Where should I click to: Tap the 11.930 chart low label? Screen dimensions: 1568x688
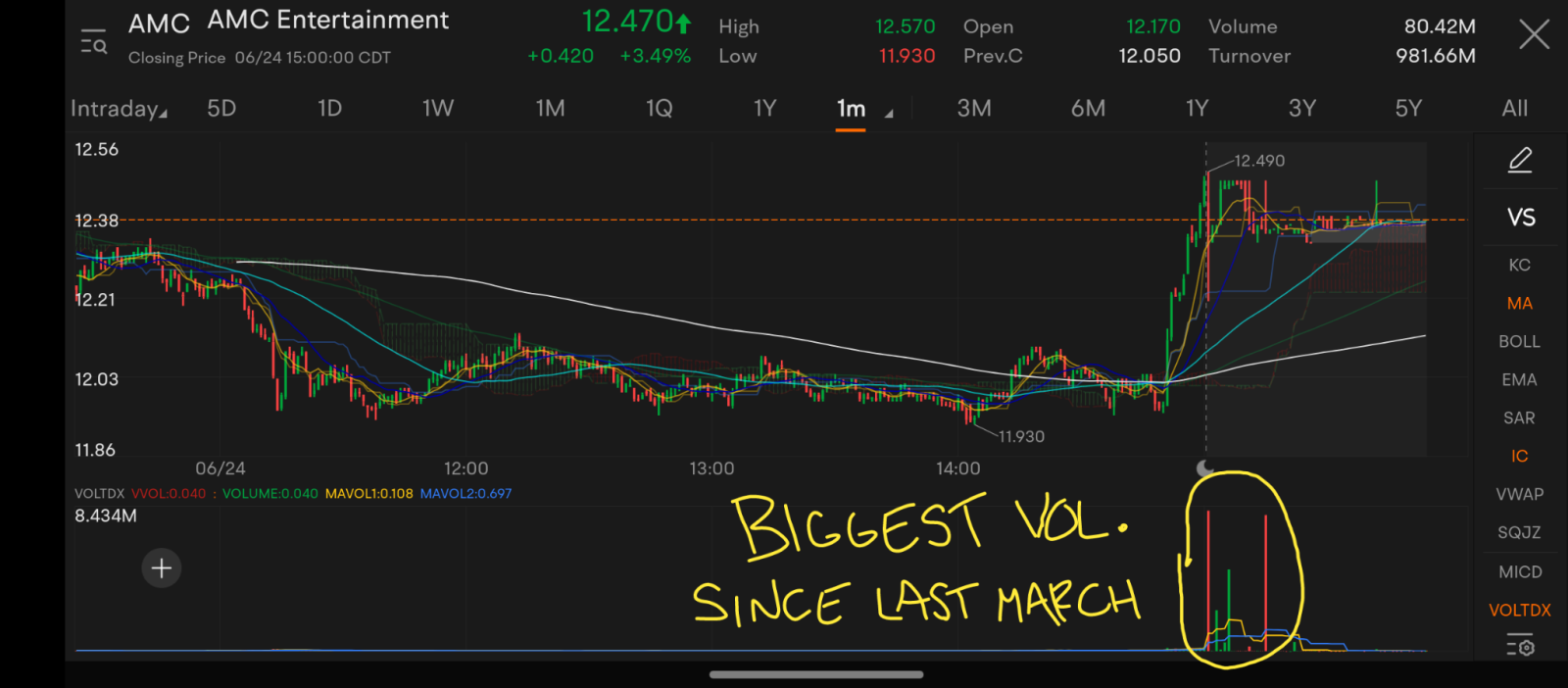pos(1021,436)
